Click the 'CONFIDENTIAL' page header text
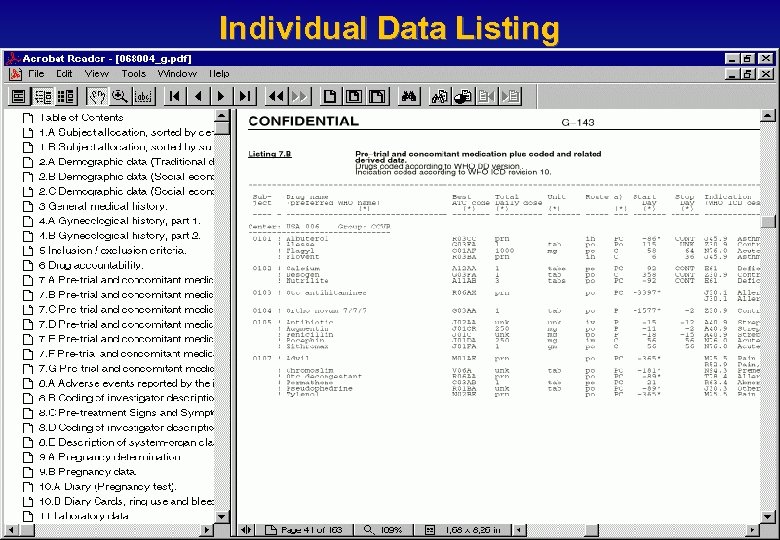 [x=303, y=121]
